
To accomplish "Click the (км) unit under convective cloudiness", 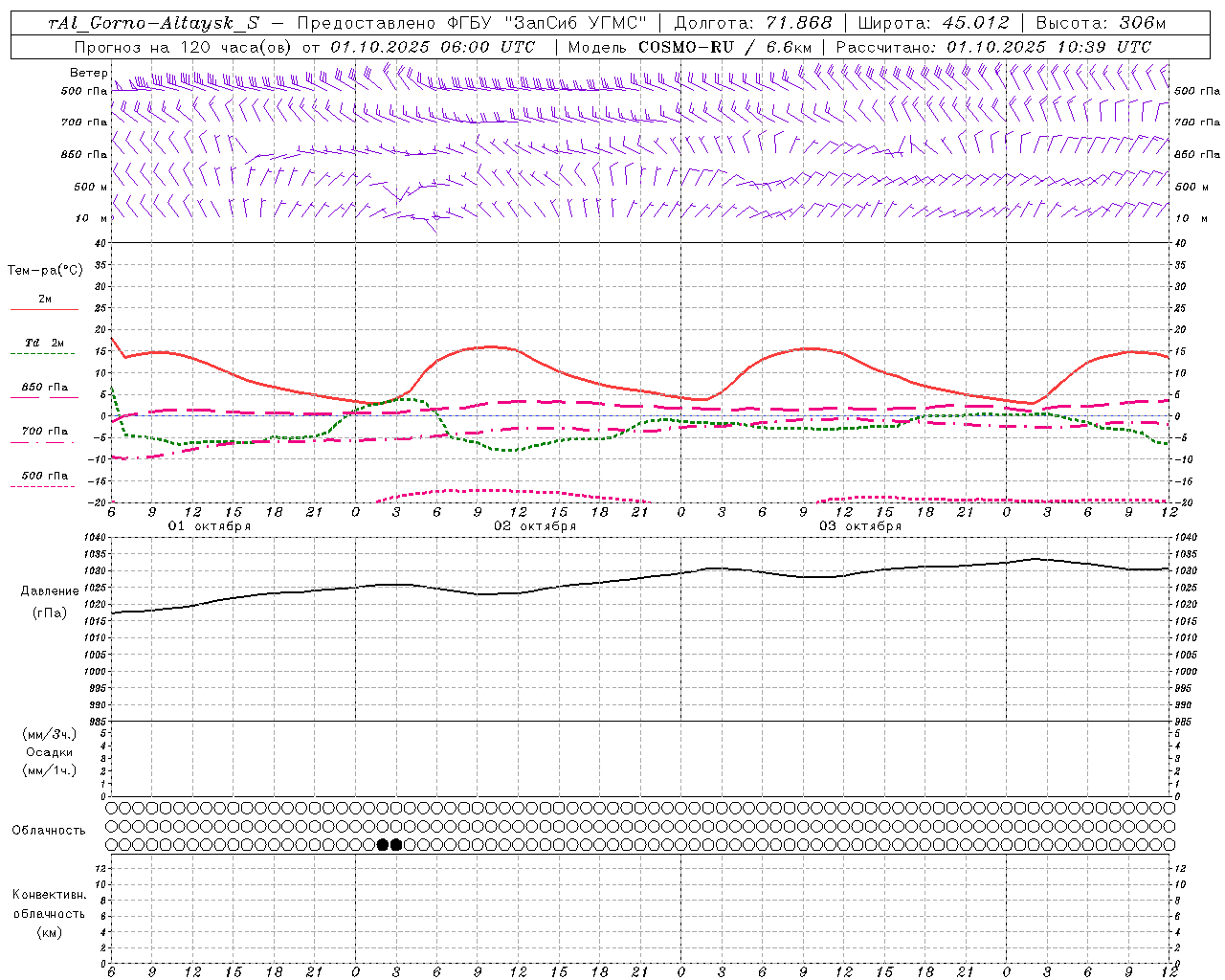I will [x=49, y=932].
